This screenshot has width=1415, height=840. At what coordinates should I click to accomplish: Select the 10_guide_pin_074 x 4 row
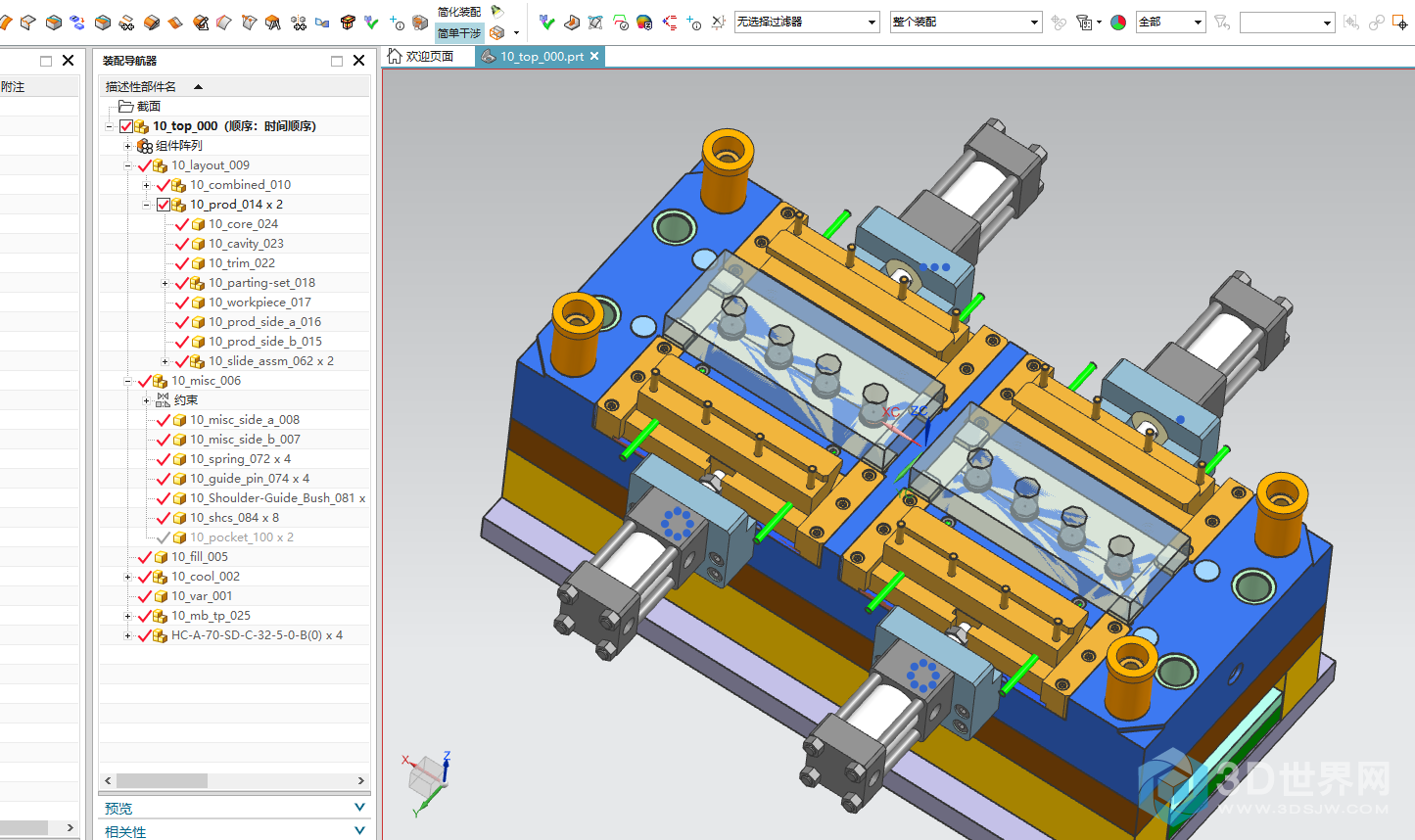pyautogui.click(x=235, y=479)
